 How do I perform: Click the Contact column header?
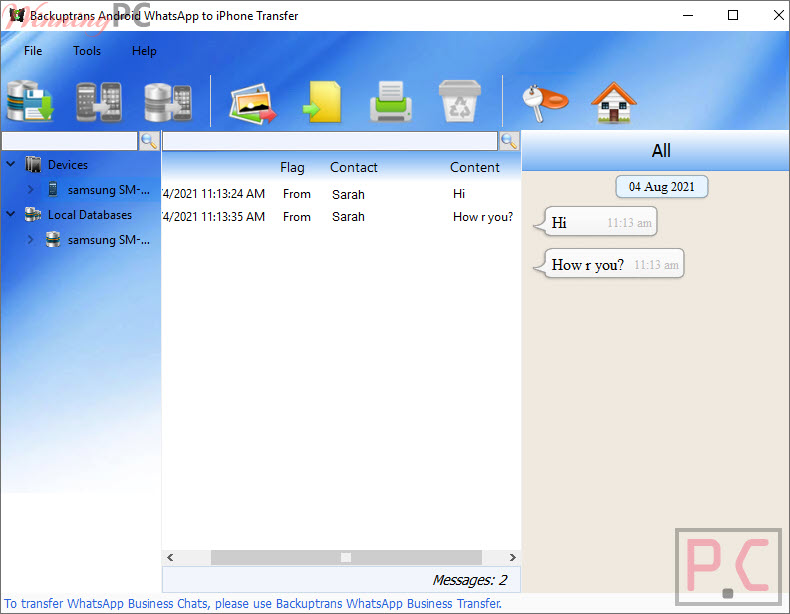point(354,167)
